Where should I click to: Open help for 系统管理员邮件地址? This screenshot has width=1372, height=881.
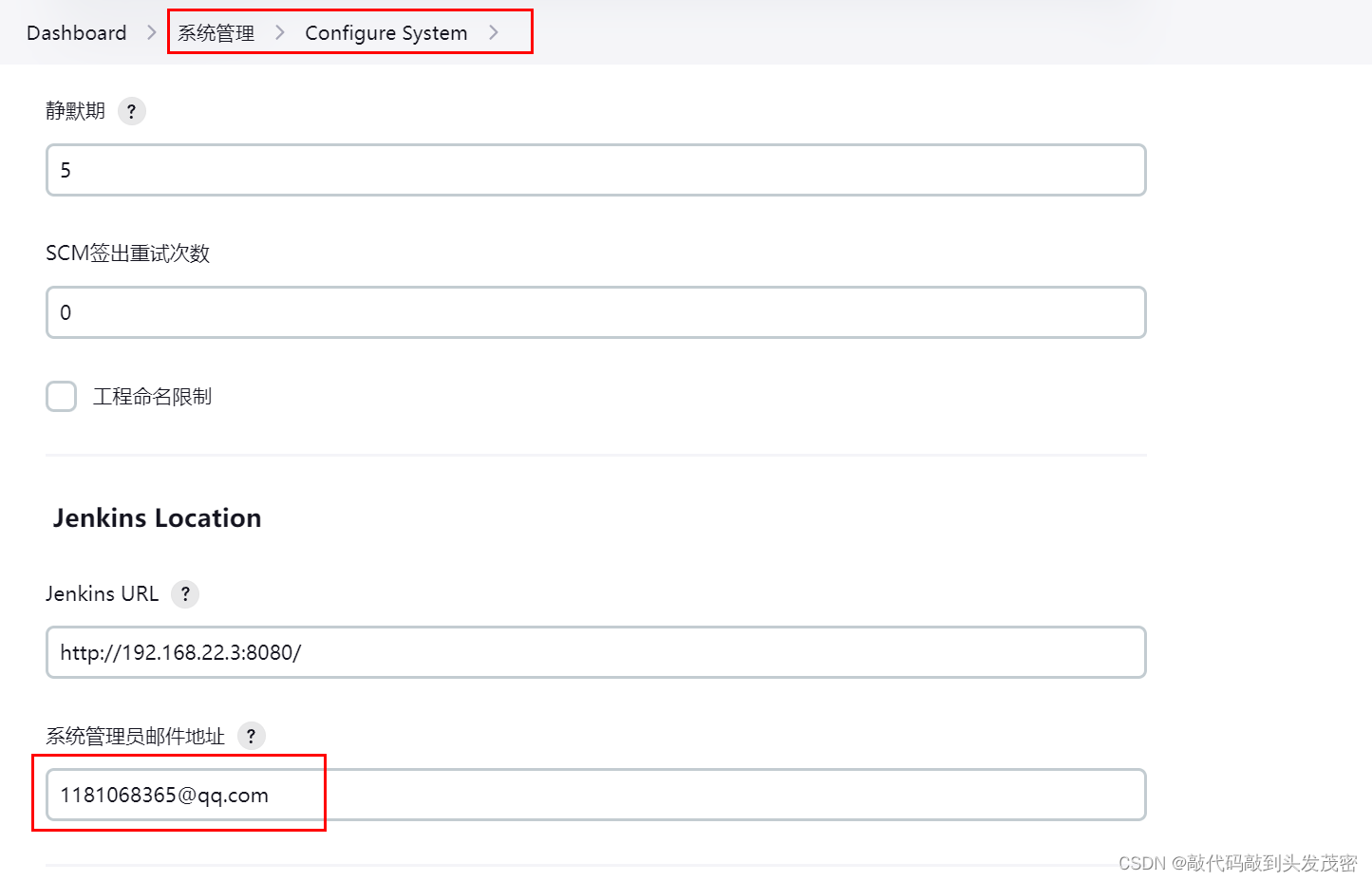[251, 736]
